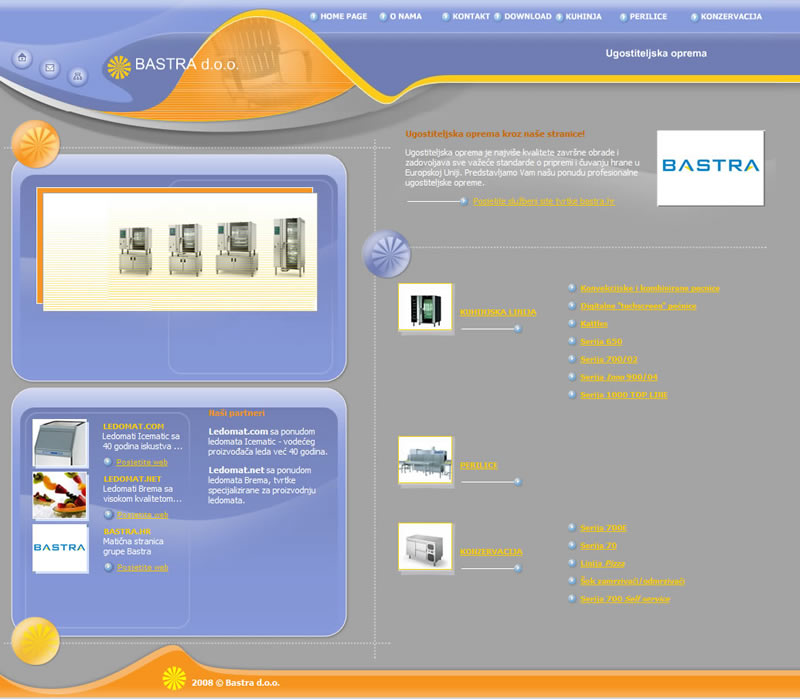Click the arrow bullet under PERILICE link
800x699 pixels.
[x=517, y=482]
